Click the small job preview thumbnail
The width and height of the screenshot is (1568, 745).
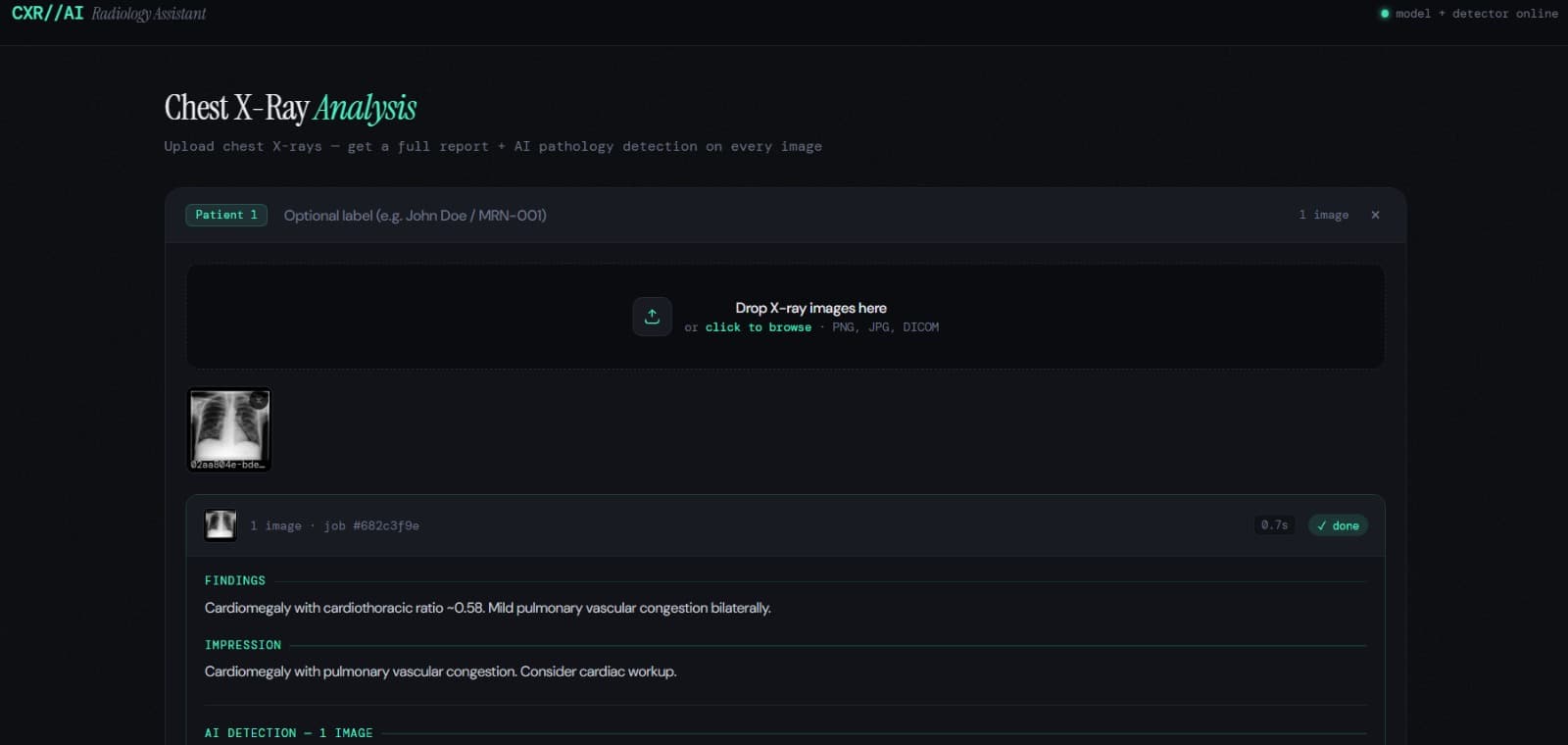(x=220, y=525)
